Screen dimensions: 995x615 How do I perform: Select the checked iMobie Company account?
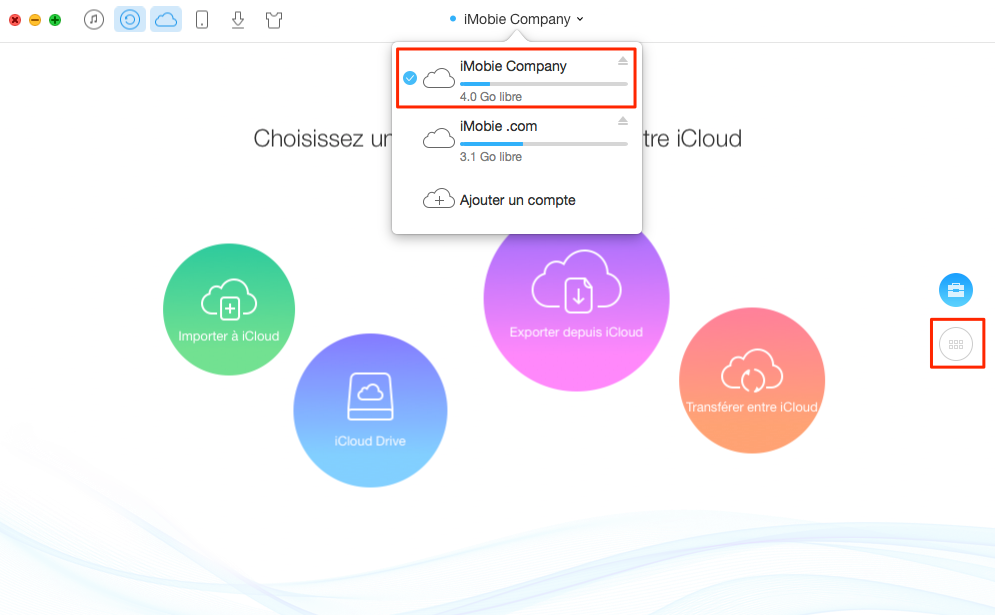coord(517,78)
